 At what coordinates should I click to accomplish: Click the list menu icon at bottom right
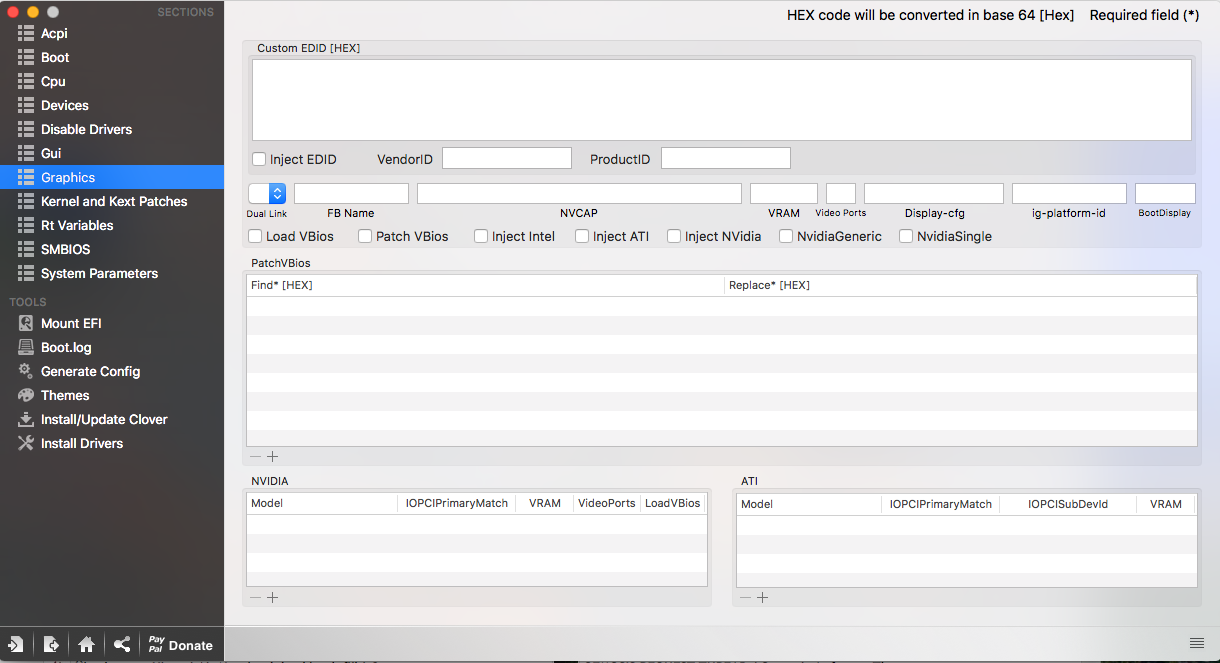[x=1197, y=642]
